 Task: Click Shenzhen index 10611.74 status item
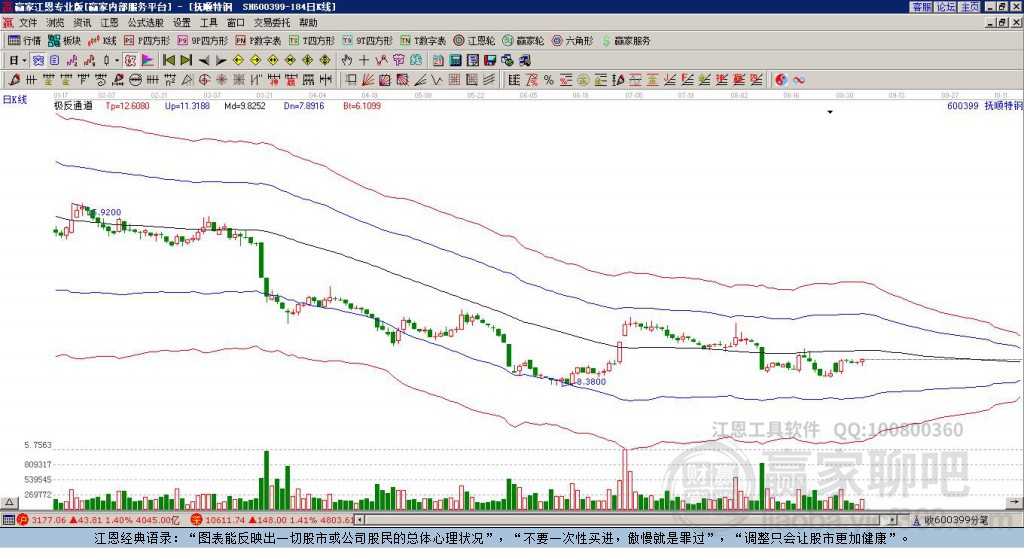click(x=272, y=521)
